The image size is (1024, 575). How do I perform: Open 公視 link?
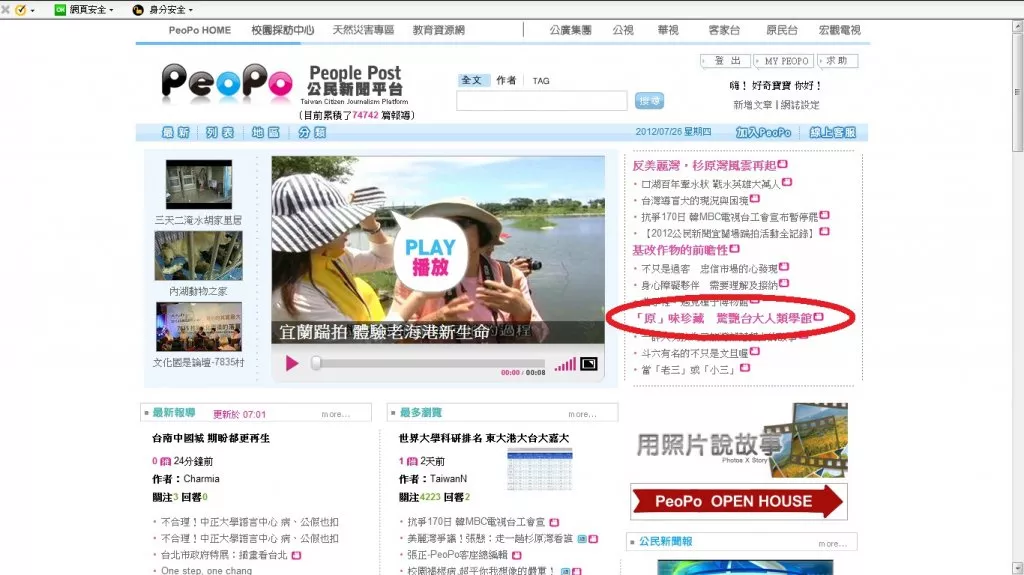(x=623, y=30)
